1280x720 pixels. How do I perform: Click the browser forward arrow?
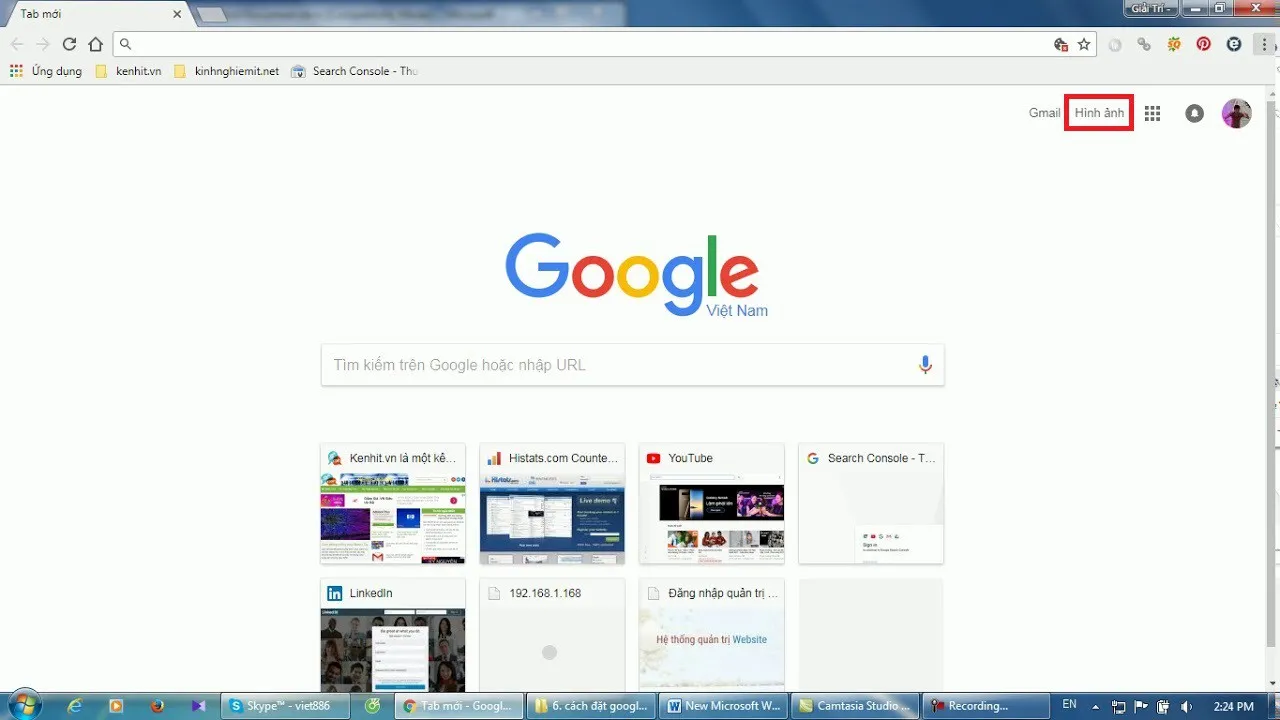point(43,44)
